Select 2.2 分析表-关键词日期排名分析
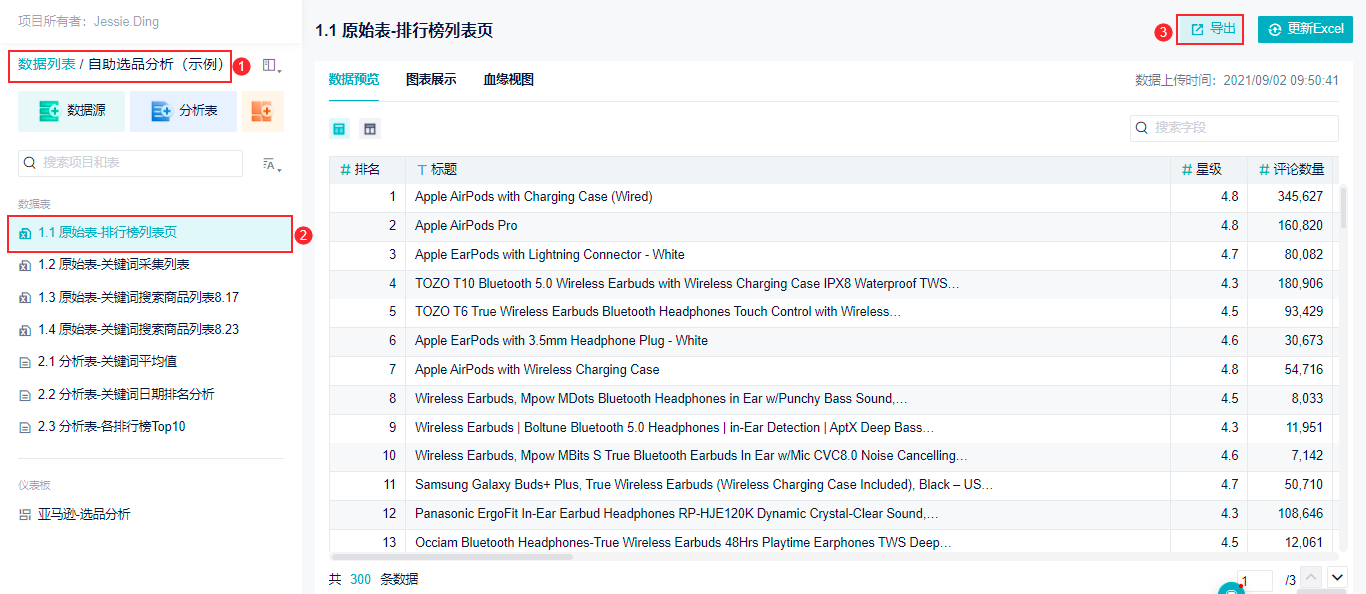This screenshot has width=1366, height=594. tap(126, 394)
